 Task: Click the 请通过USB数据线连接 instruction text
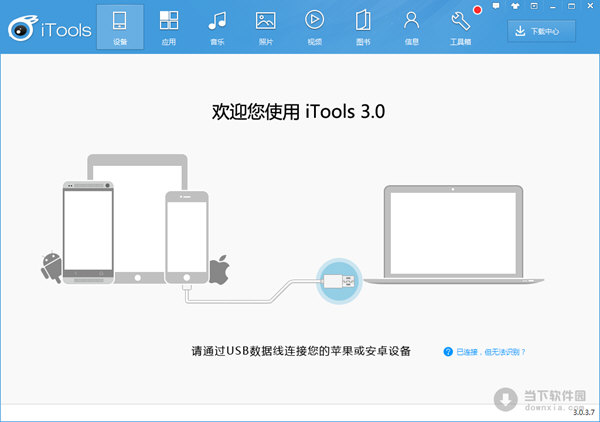coord(301,351)
